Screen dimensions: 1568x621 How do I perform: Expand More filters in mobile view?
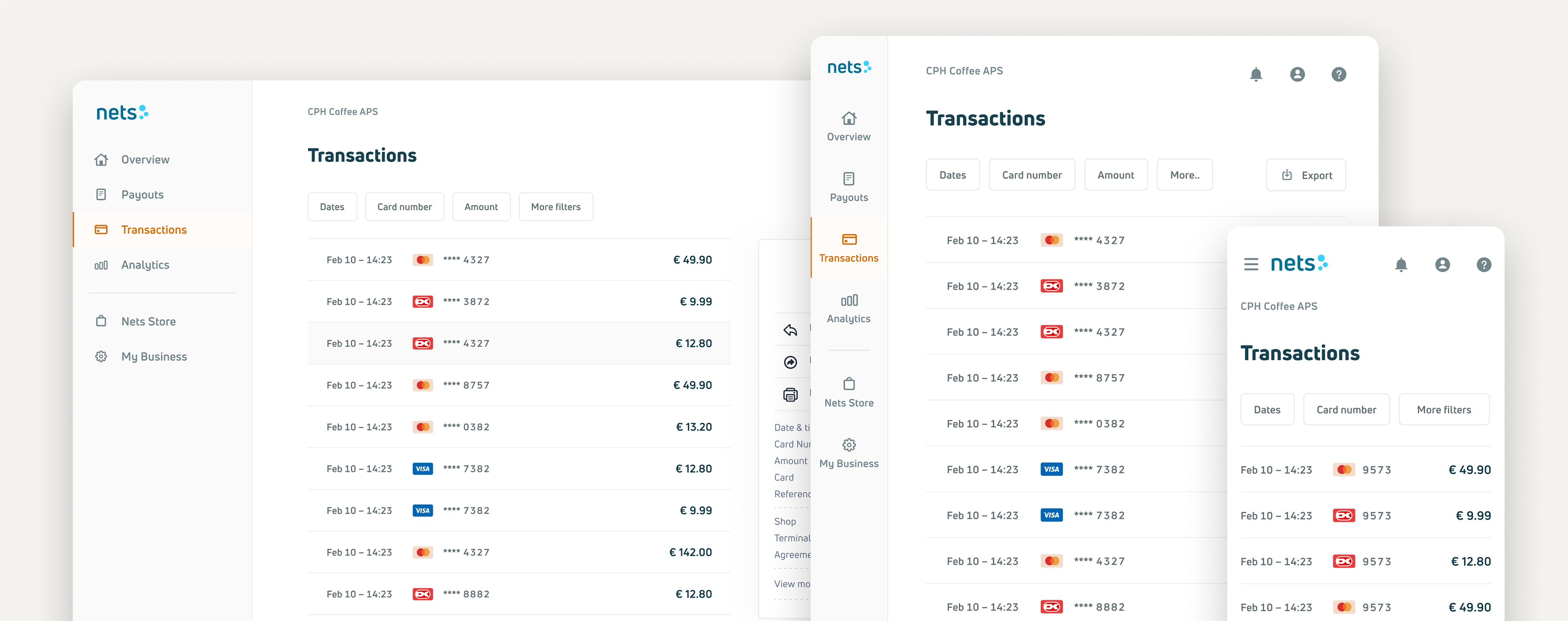click(1444, 410)
